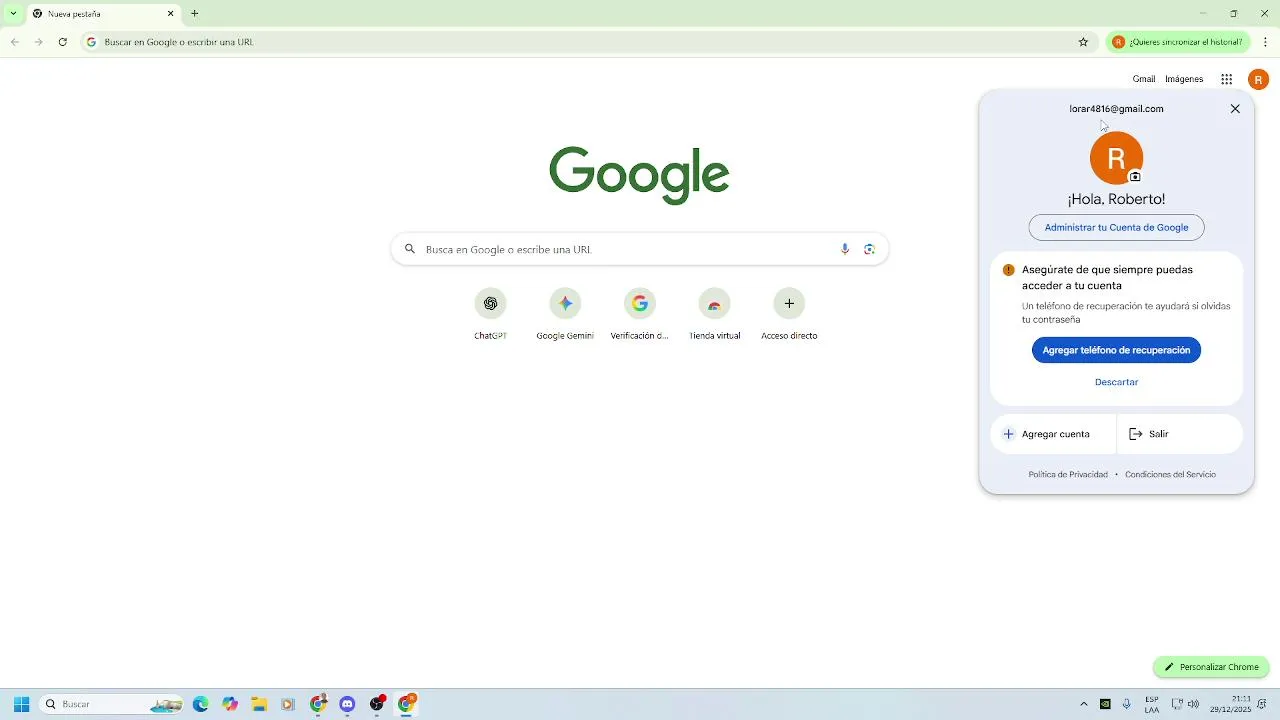Open Microsoft Edge from the taskbar
The image size is (1280, 720).
pyautogui.click(x=201, y=704)
